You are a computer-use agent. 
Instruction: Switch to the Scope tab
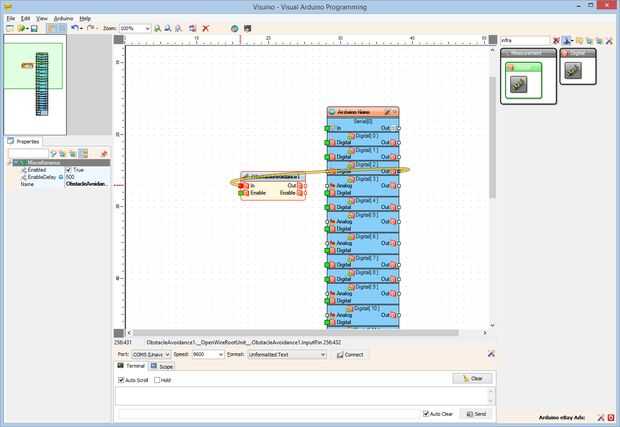(162, 366)
